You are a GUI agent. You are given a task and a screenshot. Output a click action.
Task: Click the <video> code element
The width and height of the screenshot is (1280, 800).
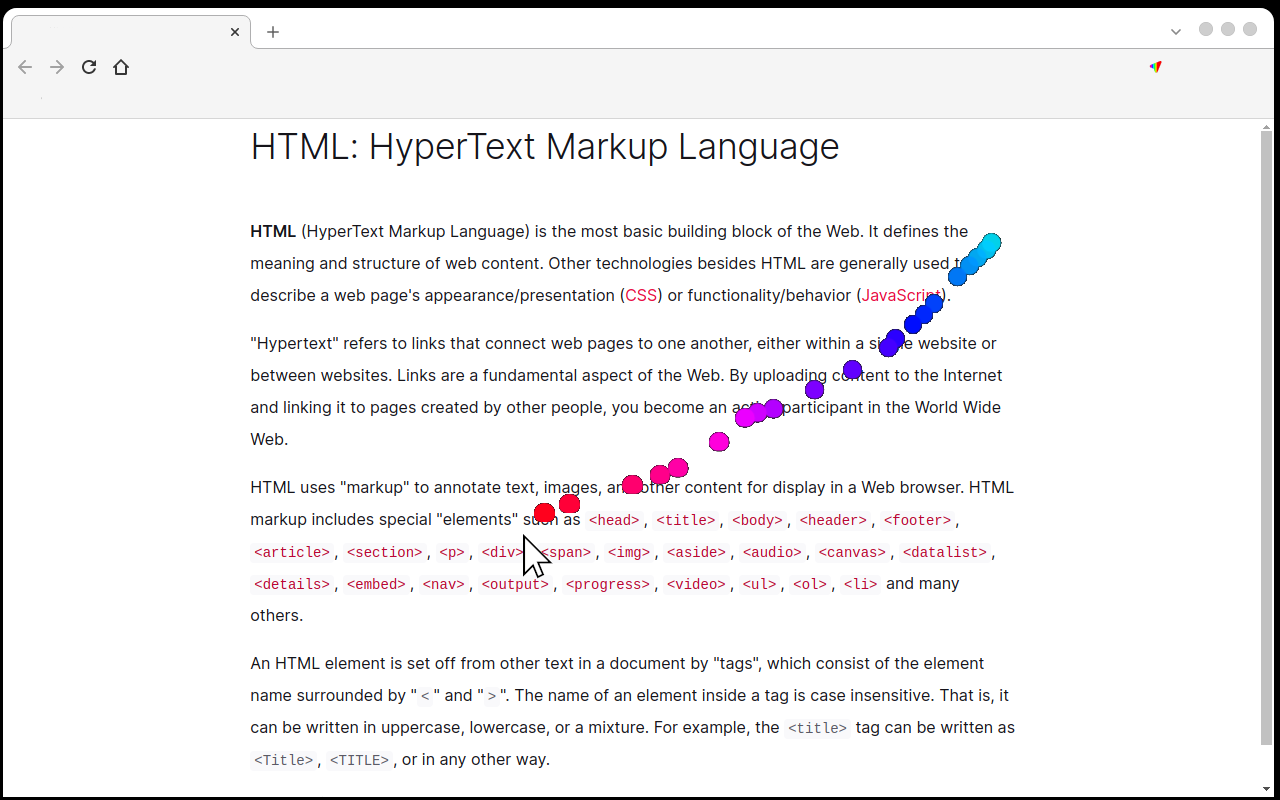(696, 584)
